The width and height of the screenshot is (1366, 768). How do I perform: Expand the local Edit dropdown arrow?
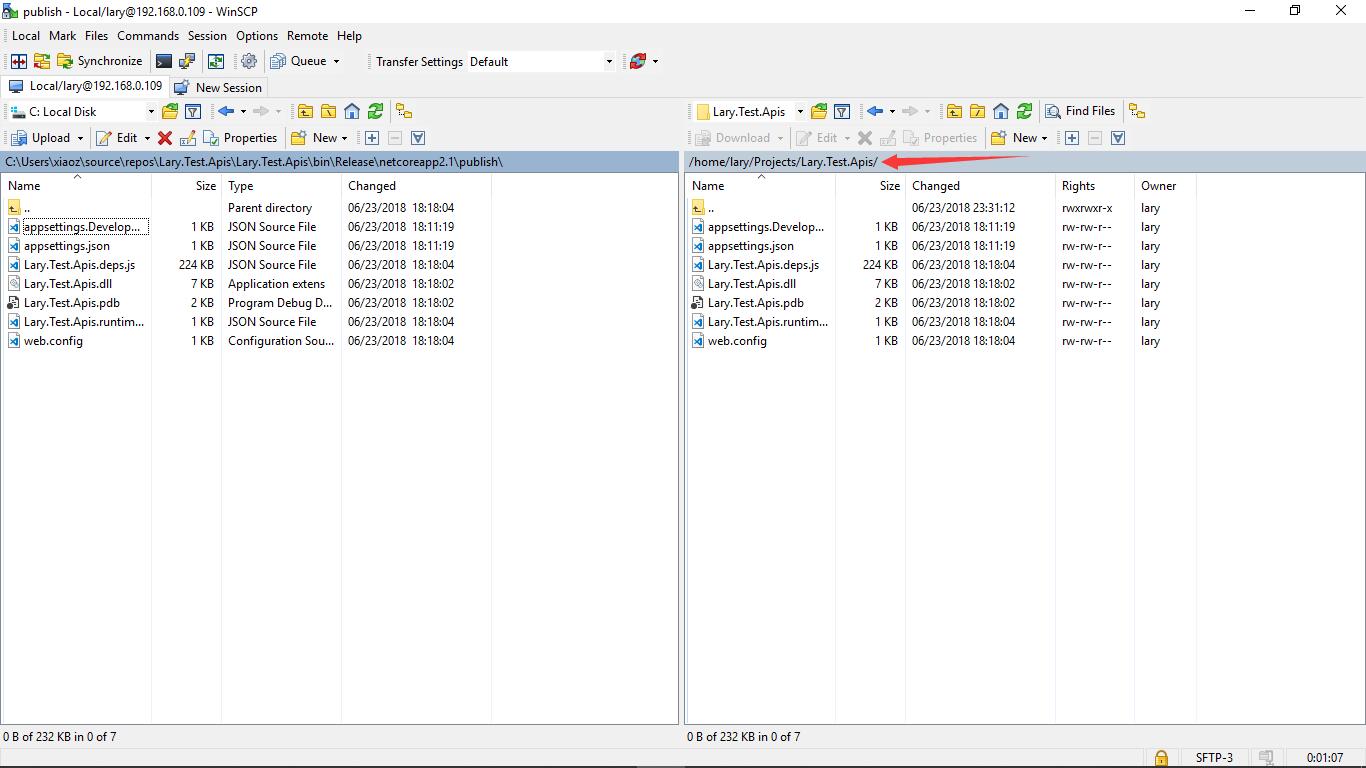click(x=147, y=138)
